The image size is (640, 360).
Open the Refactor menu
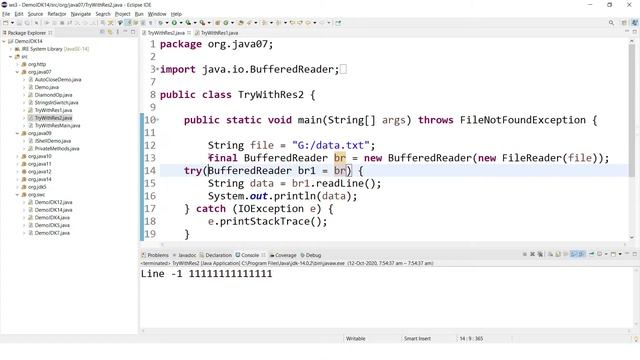pyautogui.click(x=57, y=14)
